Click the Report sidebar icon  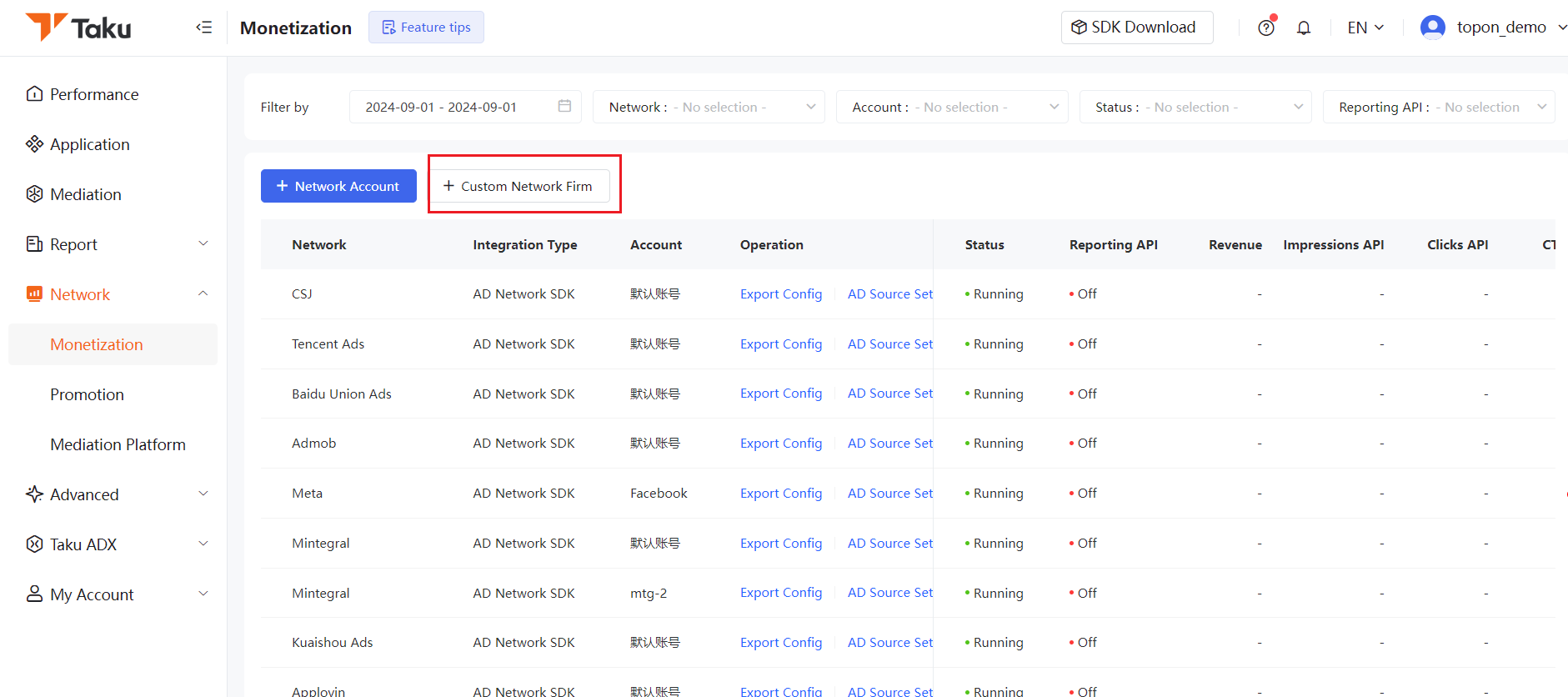[34, 243]
